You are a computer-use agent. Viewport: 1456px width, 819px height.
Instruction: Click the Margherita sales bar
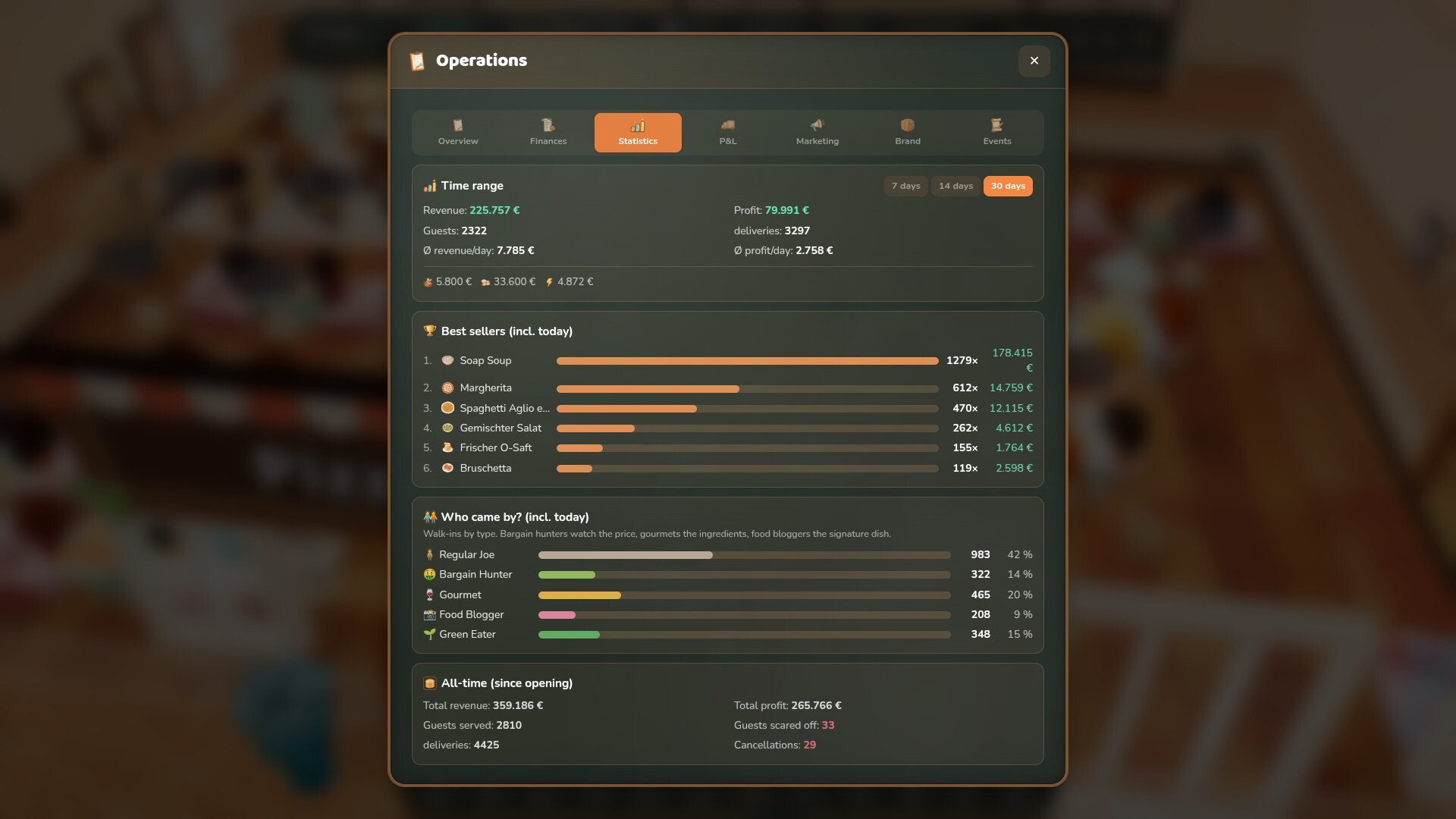click(748, 389)
